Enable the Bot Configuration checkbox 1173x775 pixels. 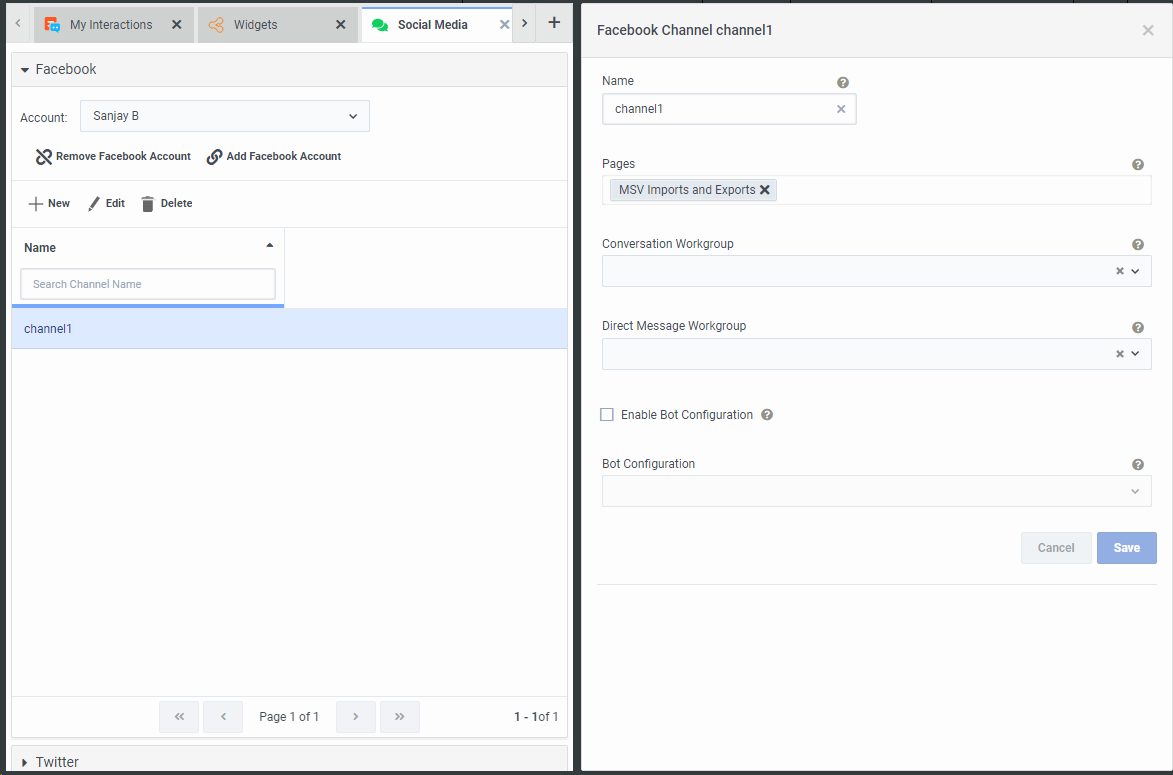tap(607, 415)
